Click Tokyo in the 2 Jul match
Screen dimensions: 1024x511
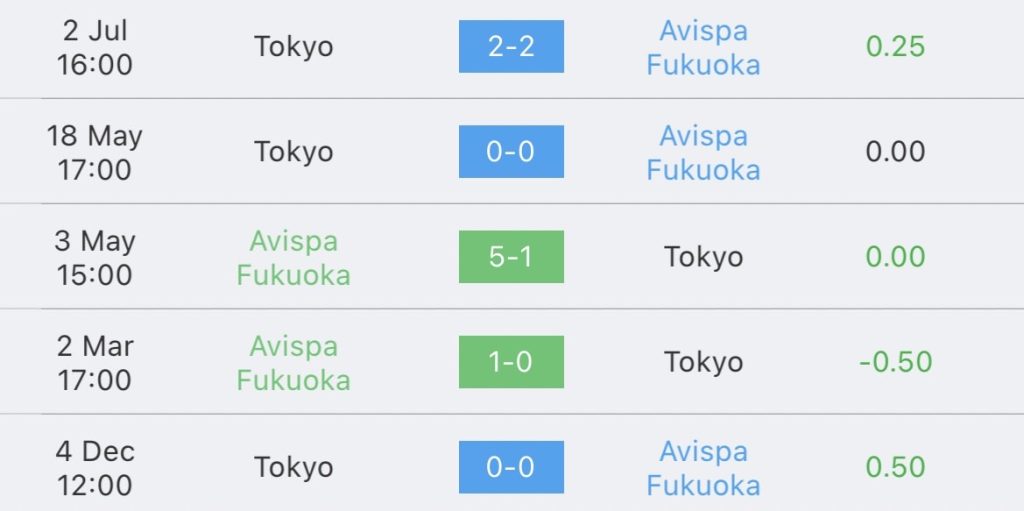(x=294, y=47)
